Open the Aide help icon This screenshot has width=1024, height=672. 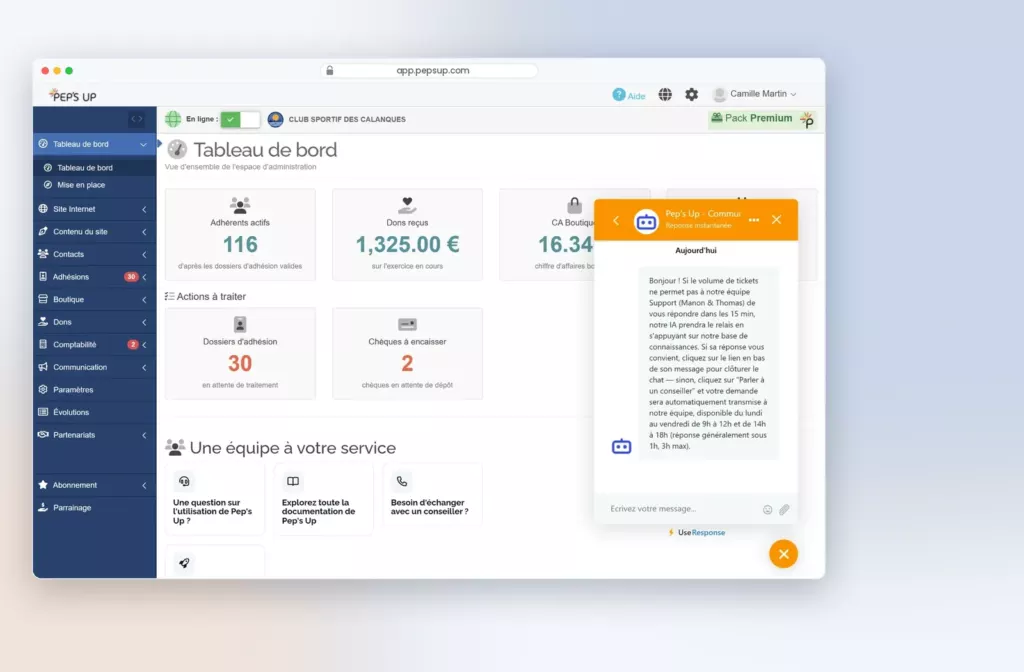pos(618,95)
